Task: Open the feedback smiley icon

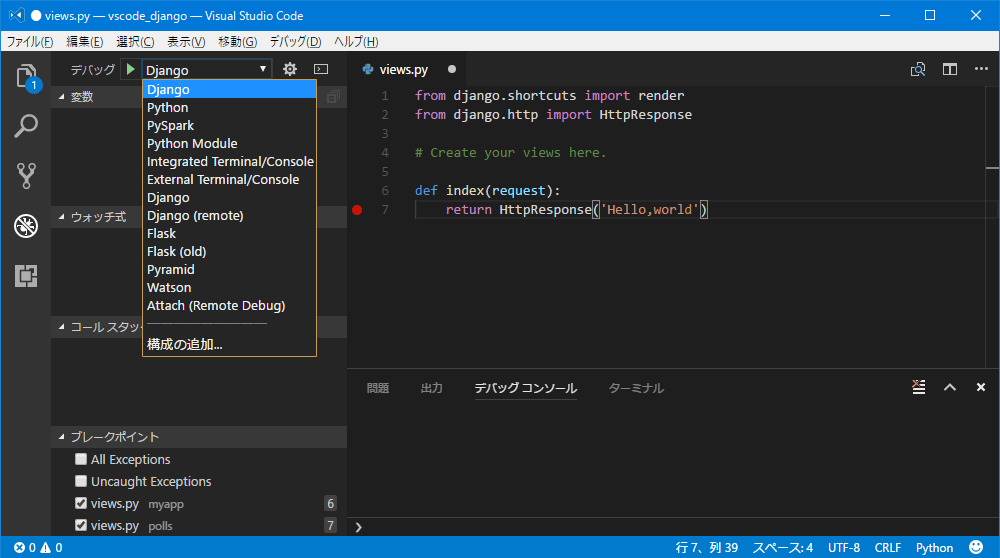Action: coord(976,547)
